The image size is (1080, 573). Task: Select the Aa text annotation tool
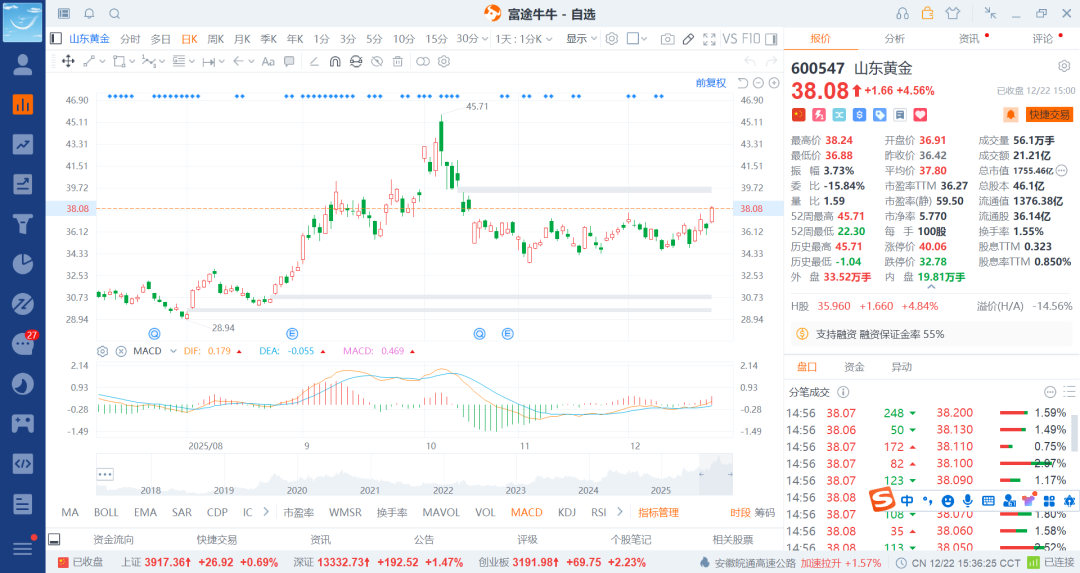tap(268, 61)
